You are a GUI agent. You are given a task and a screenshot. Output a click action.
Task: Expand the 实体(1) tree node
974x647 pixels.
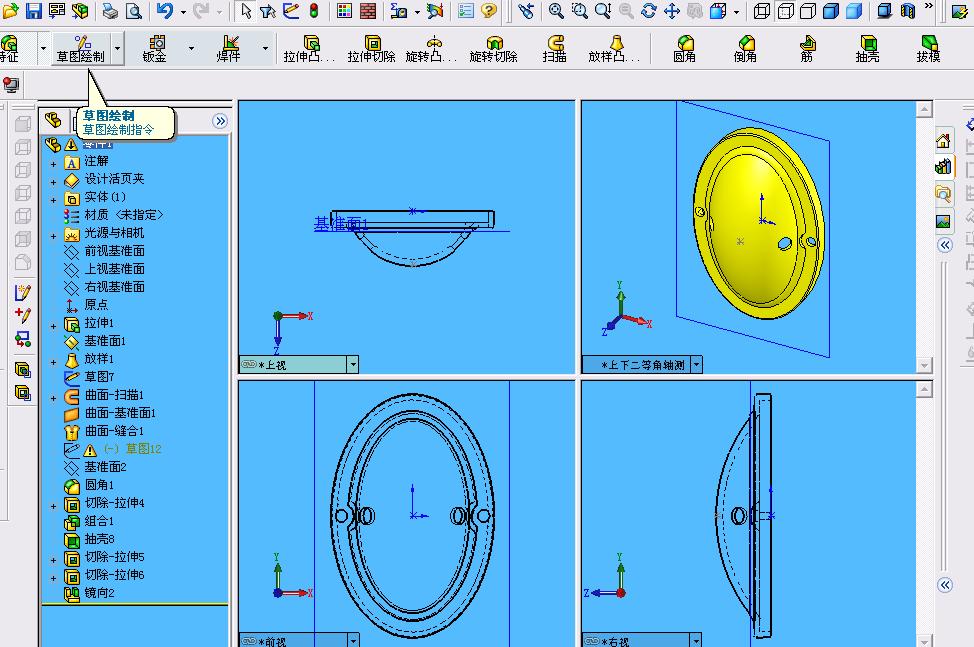coord(53,200)
